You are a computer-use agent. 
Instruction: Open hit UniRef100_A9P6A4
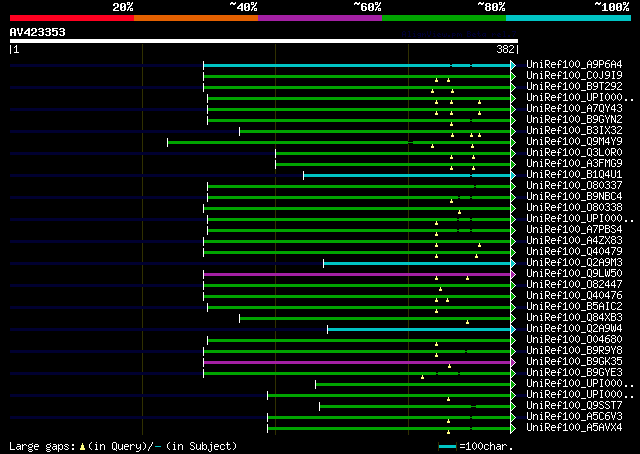tap(574, 65)
